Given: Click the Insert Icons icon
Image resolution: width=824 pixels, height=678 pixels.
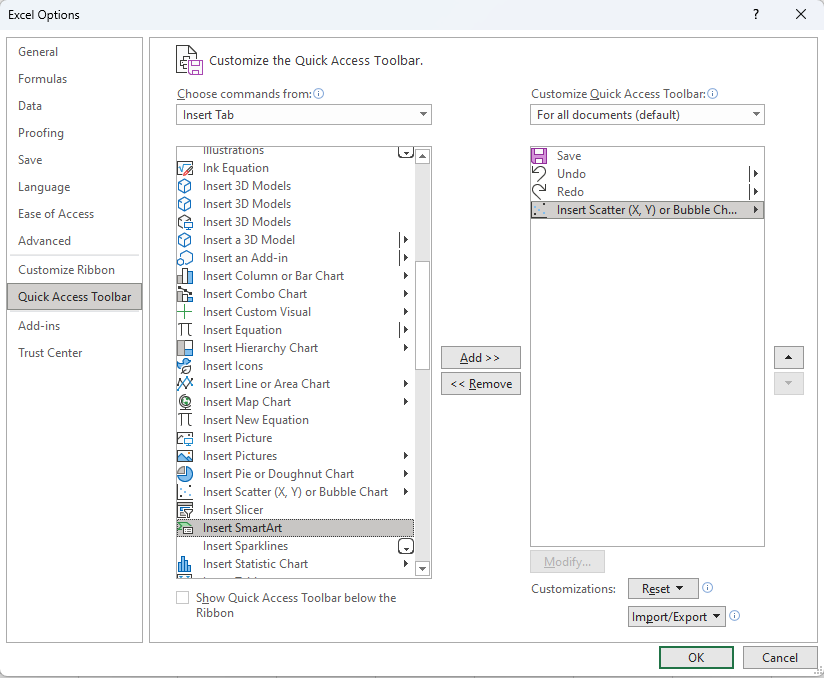Looking at the screenshot, I should pos(185,366).
